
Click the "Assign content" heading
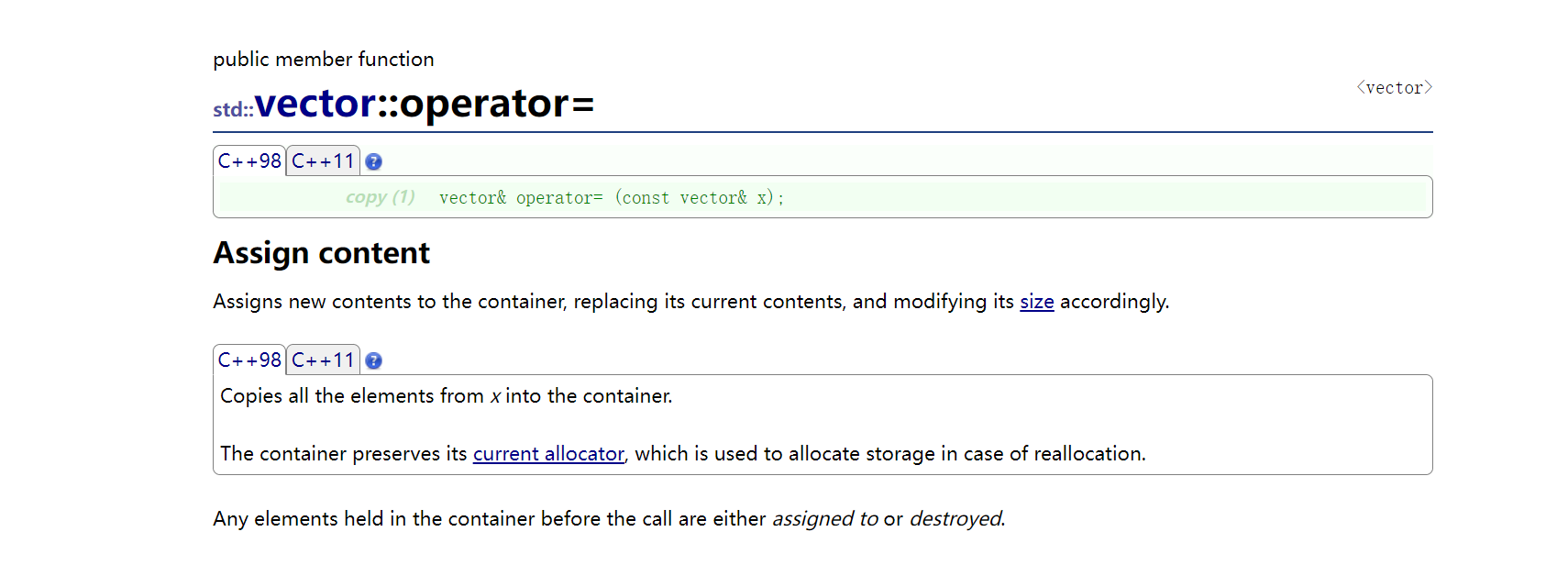[321, 253]
